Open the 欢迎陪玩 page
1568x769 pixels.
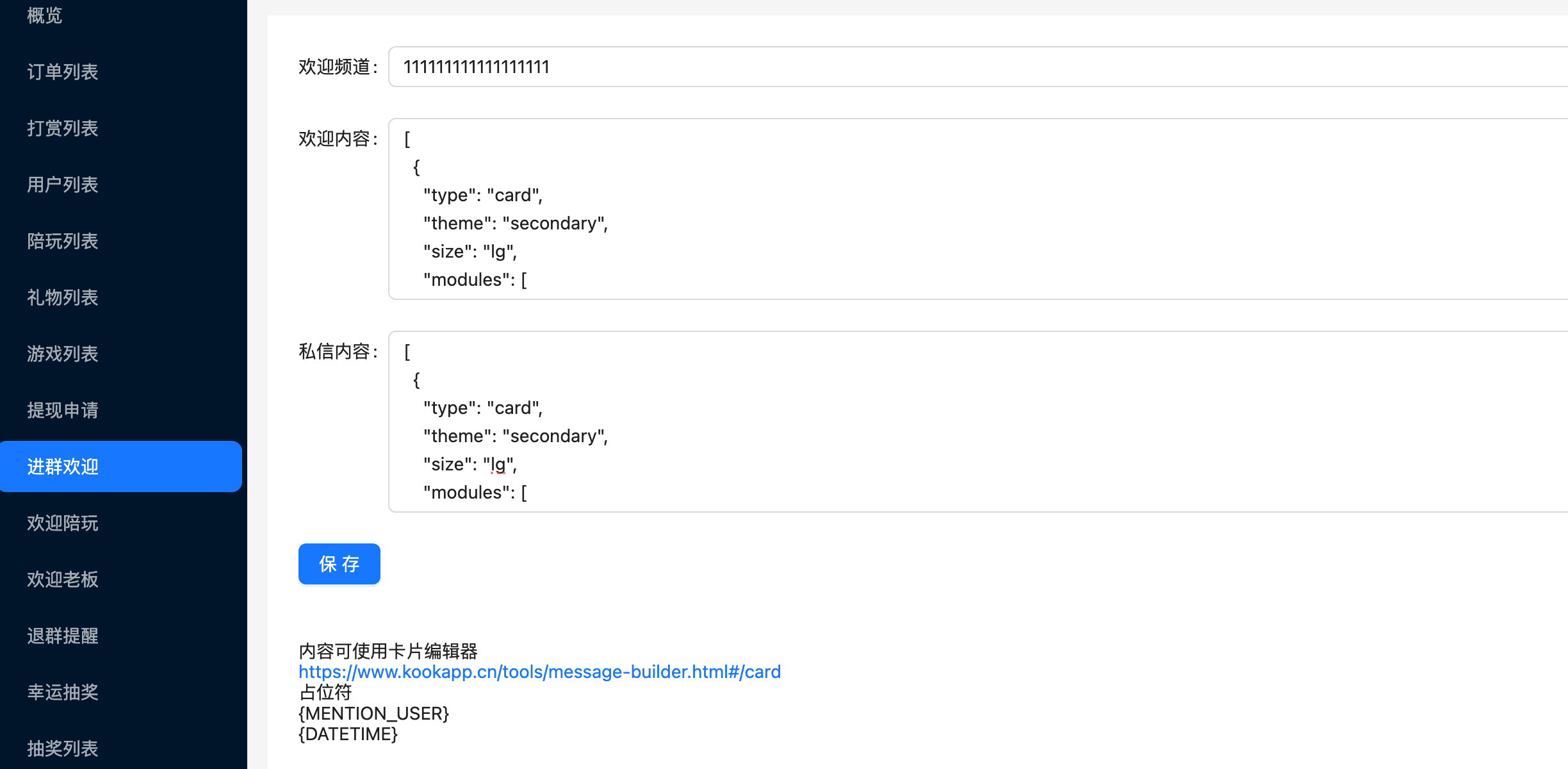[63, 523]
